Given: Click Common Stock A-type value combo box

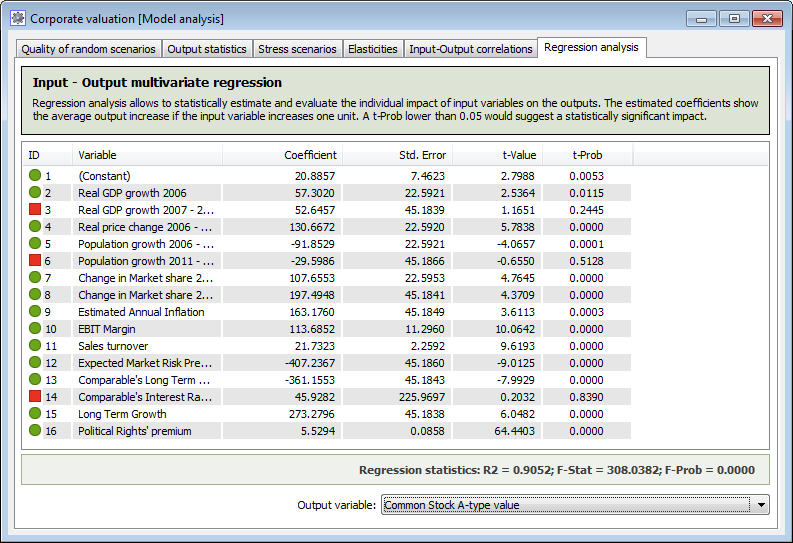Looking at the screenshot, I should tap(575, 505).
